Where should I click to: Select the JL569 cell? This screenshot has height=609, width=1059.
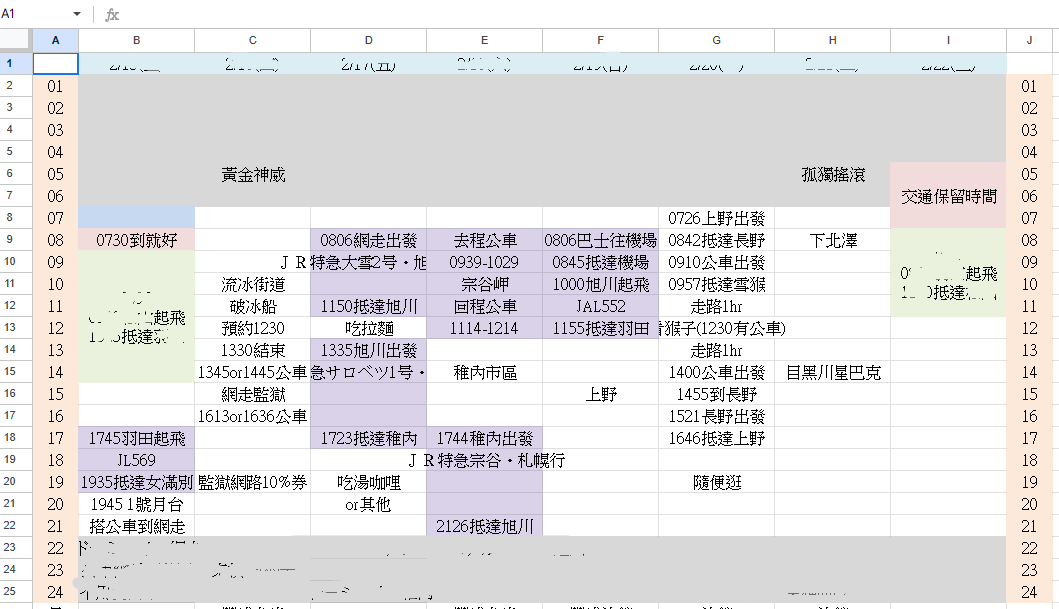coord(136,460)
